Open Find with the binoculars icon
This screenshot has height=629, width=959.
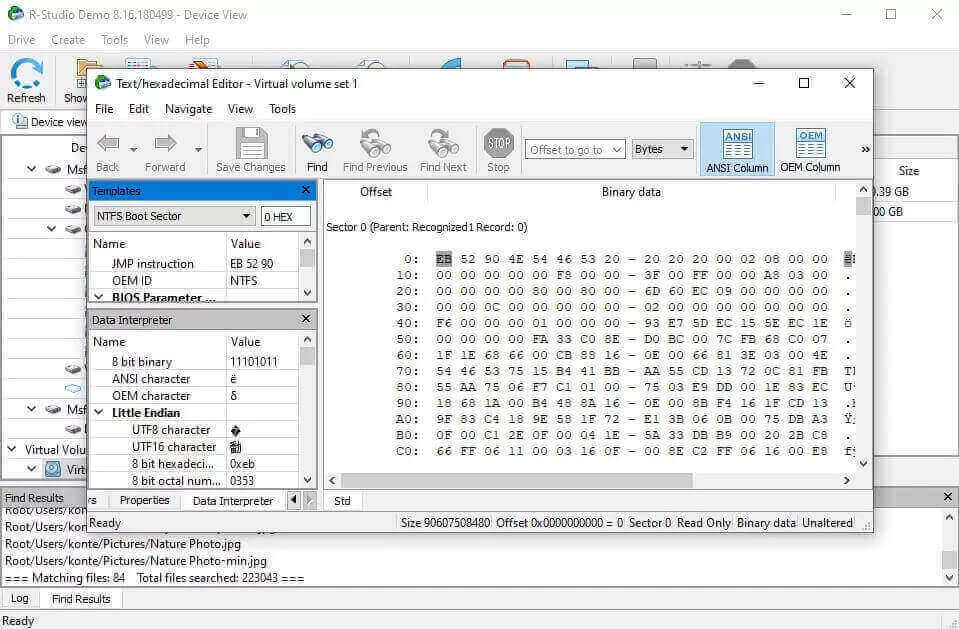coord(317,143)
